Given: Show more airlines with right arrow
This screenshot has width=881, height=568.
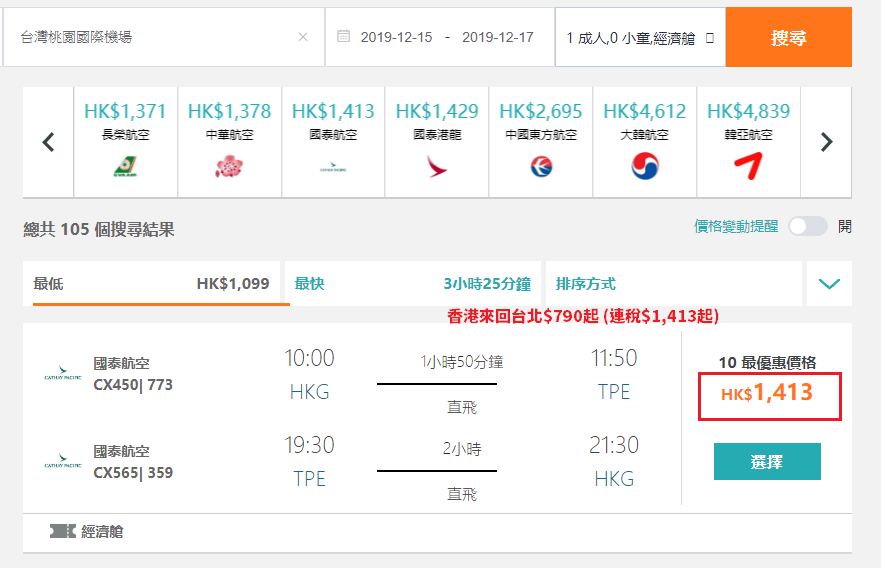Looking at the screenshot, I should 826,142.
